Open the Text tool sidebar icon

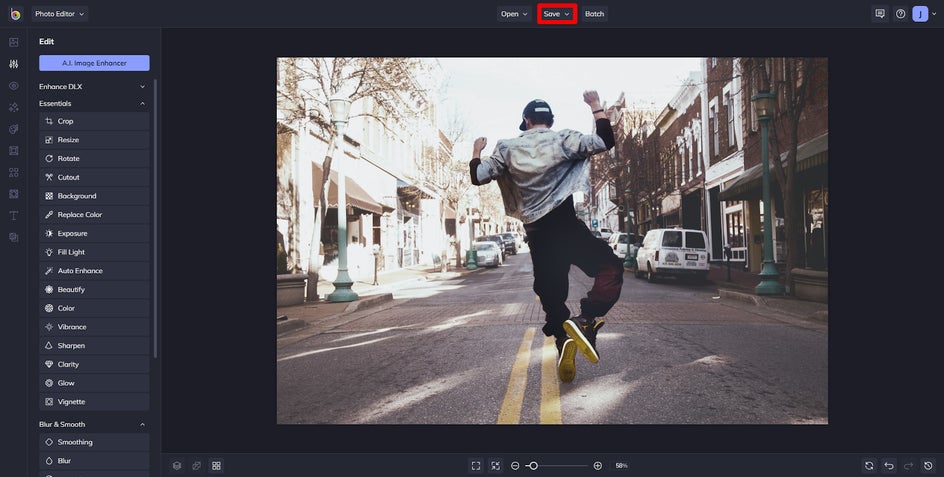(14, 216)
